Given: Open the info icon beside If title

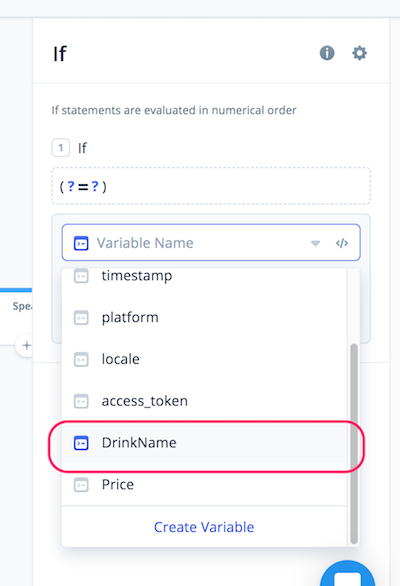Looking at the screenshot, I should click(x=327, y=53).
